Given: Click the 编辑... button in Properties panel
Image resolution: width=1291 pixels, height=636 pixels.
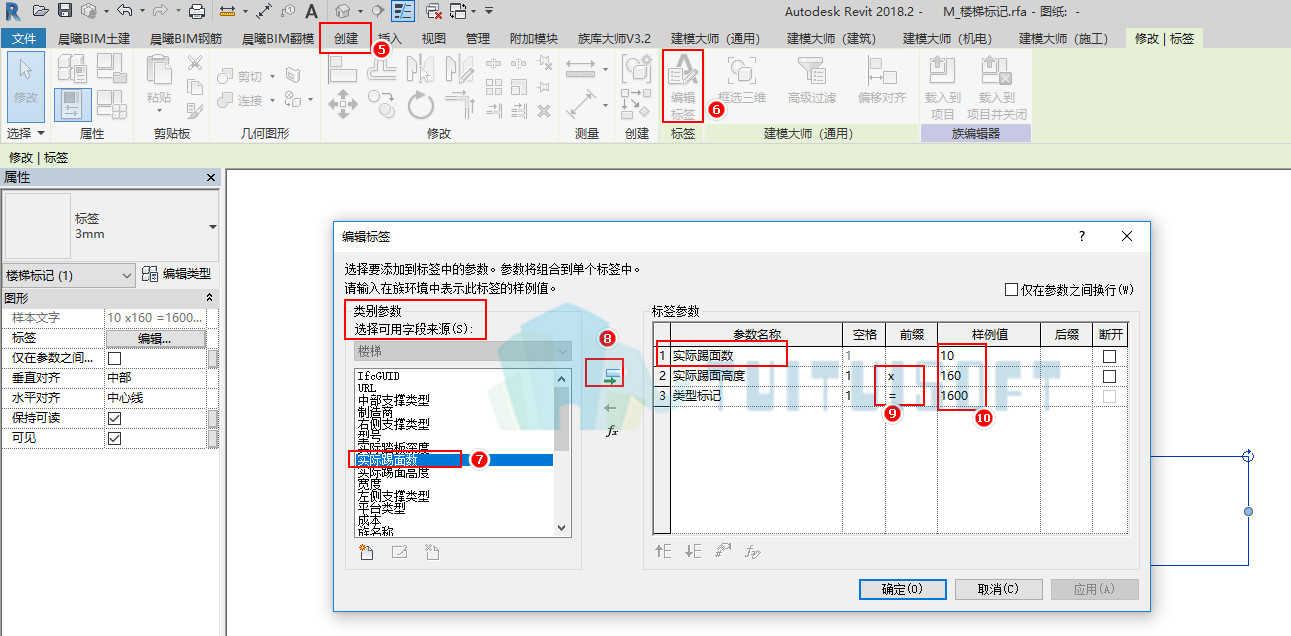Looking at the screenshot, I should [x=155, y=338].
